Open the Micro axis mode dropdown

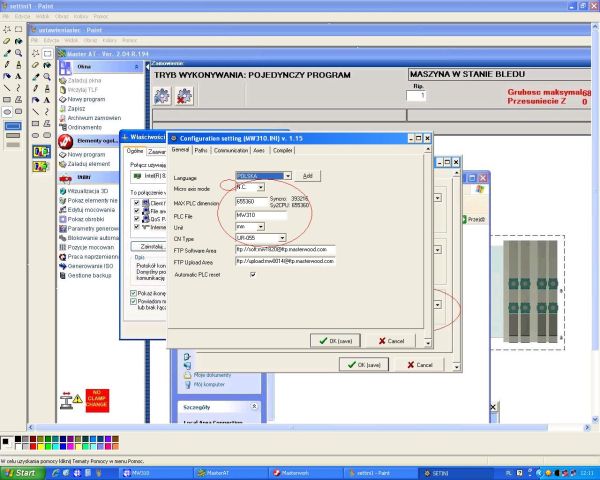(x=261, y=187)
